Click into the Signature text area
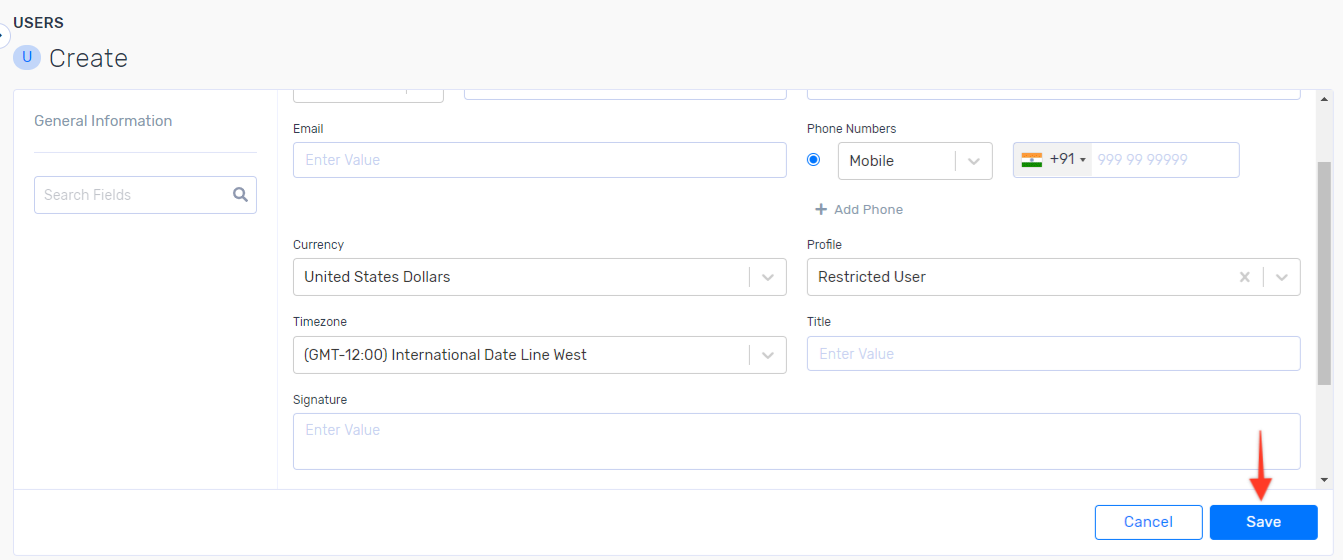The width and height of the screenshot is (1343, 560). (x=796, y=441)
